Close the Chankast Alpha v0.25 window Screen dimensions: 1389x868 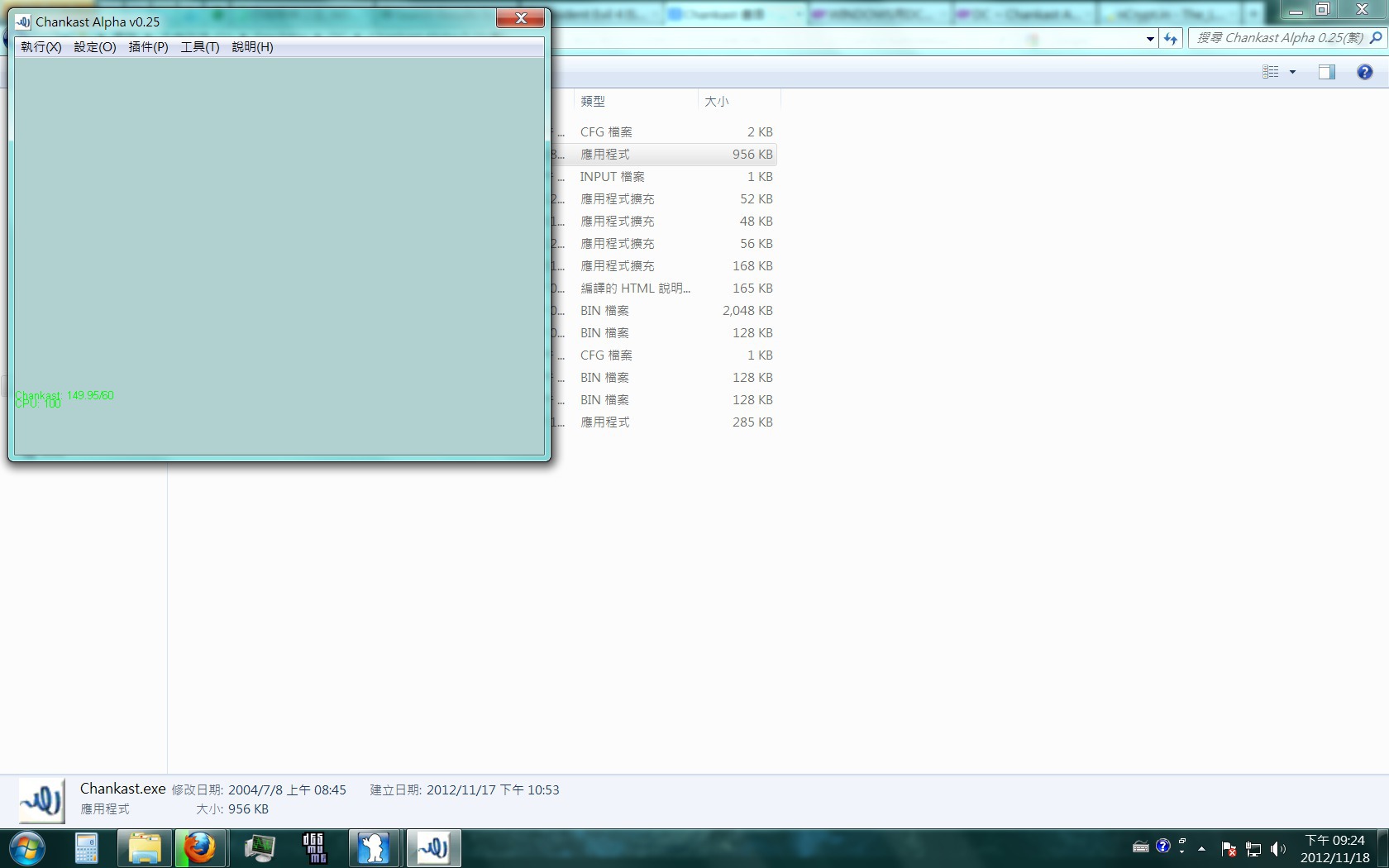pyautogui.click(x=521, y=18)
